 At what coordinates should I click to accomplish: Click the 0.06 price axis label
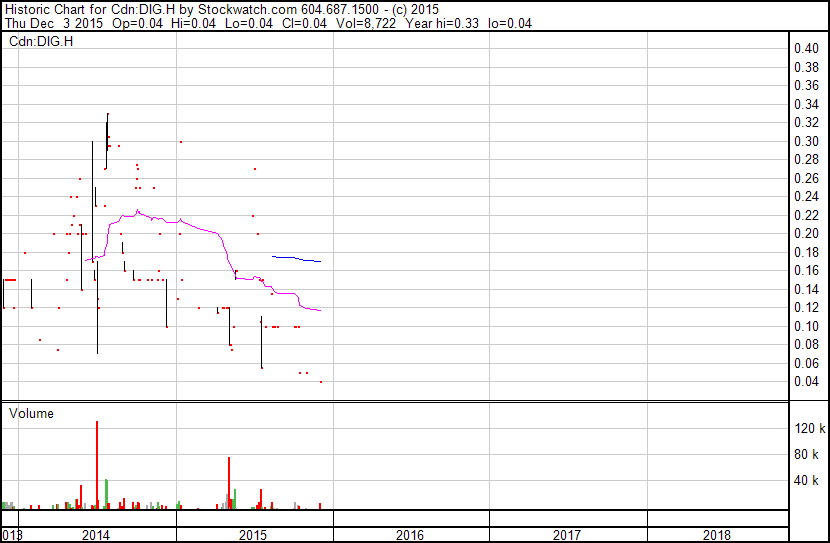[x=806, y=364]
